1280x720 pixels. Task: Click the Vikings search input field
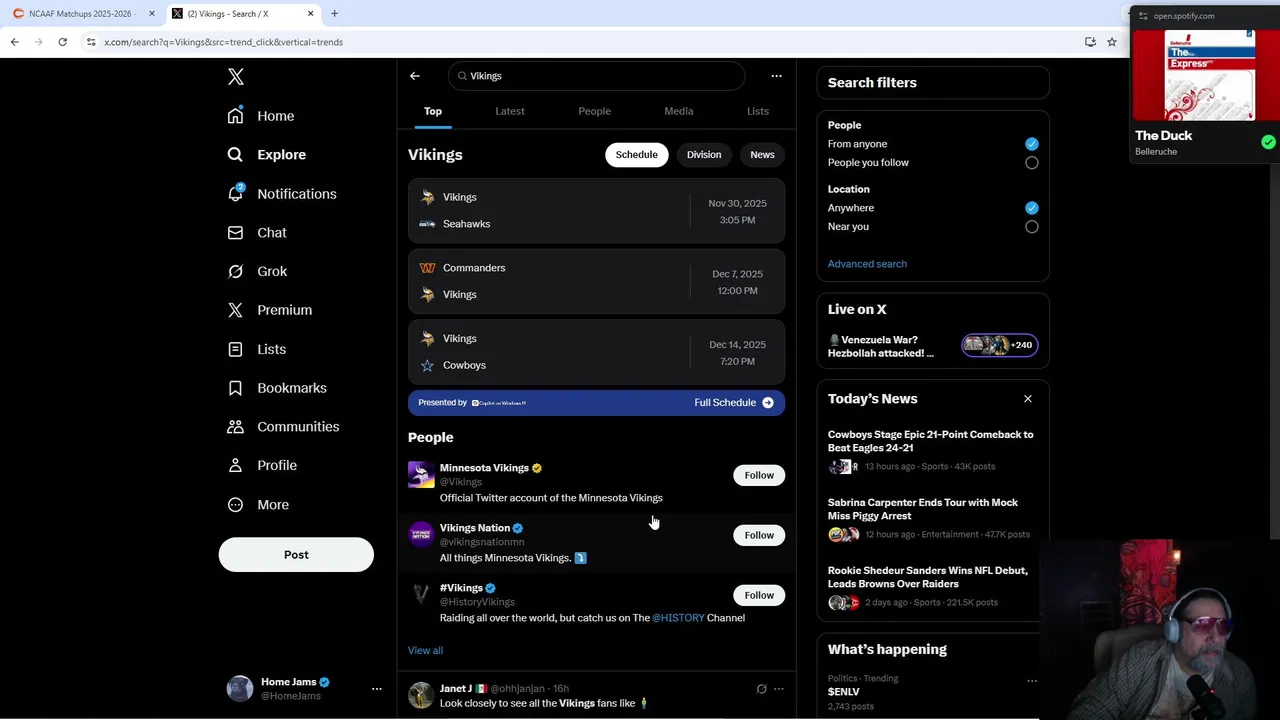pos(597,76)
